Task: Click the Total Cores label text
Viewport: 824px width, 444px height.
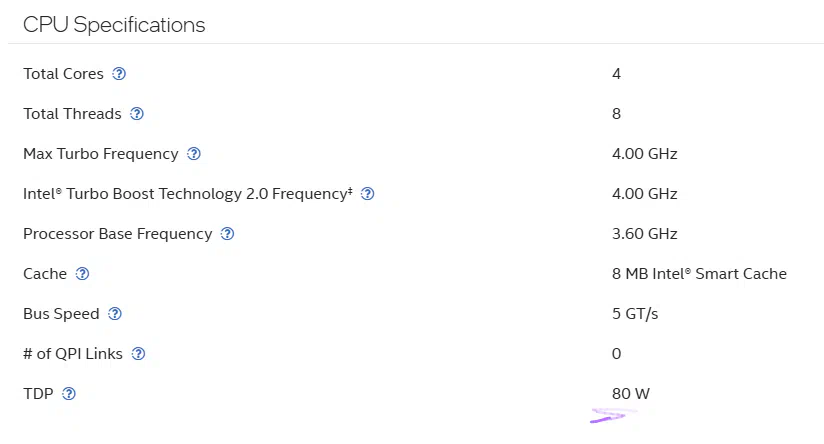Action: (x=63, y=74)
